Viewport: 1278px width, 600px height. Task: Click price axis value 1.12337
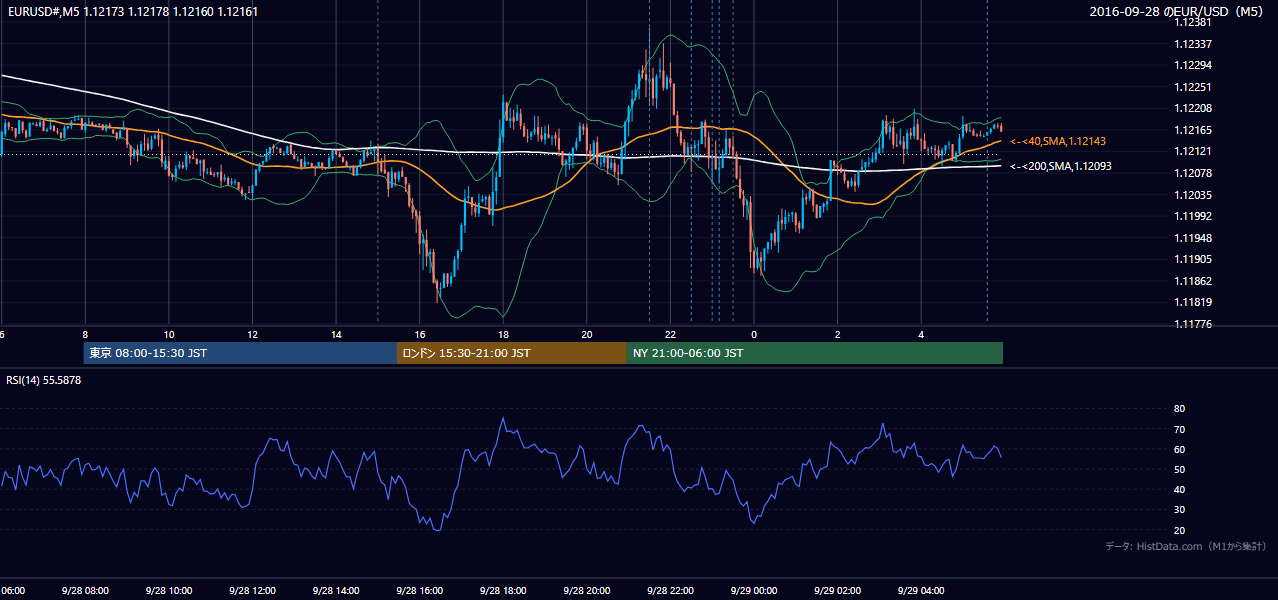(x=1192, y=44)
